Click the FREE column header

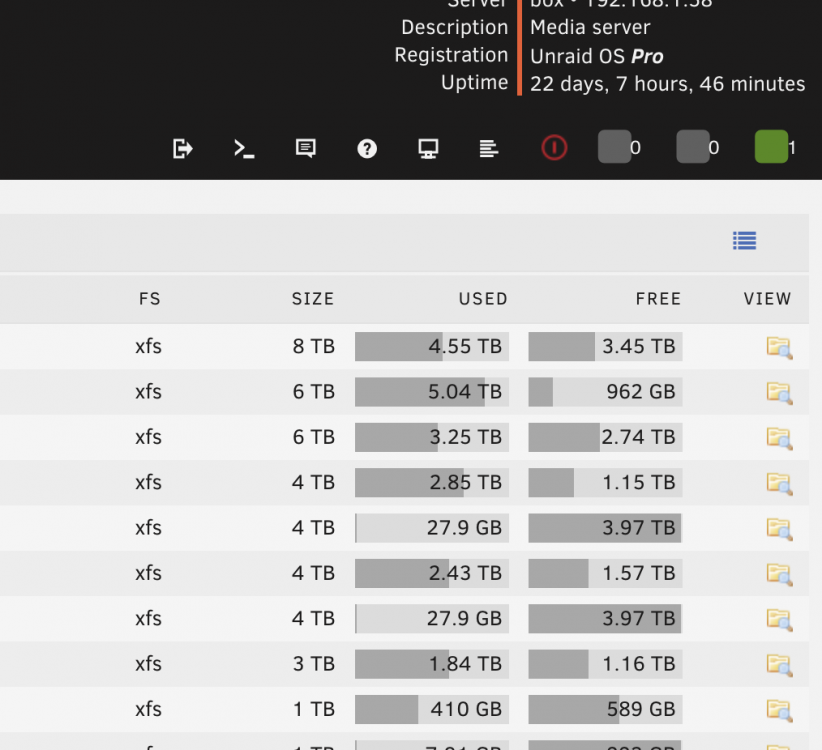(x=658, y=299)
